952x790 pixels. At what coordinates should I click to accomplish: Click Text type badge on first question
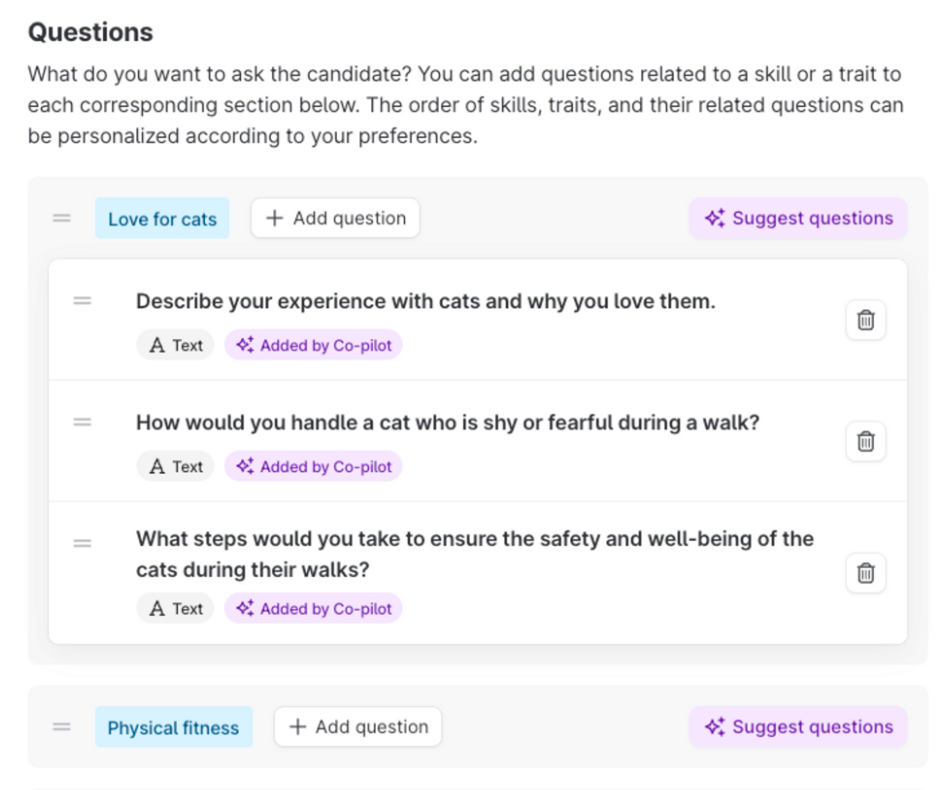point(176,345)
